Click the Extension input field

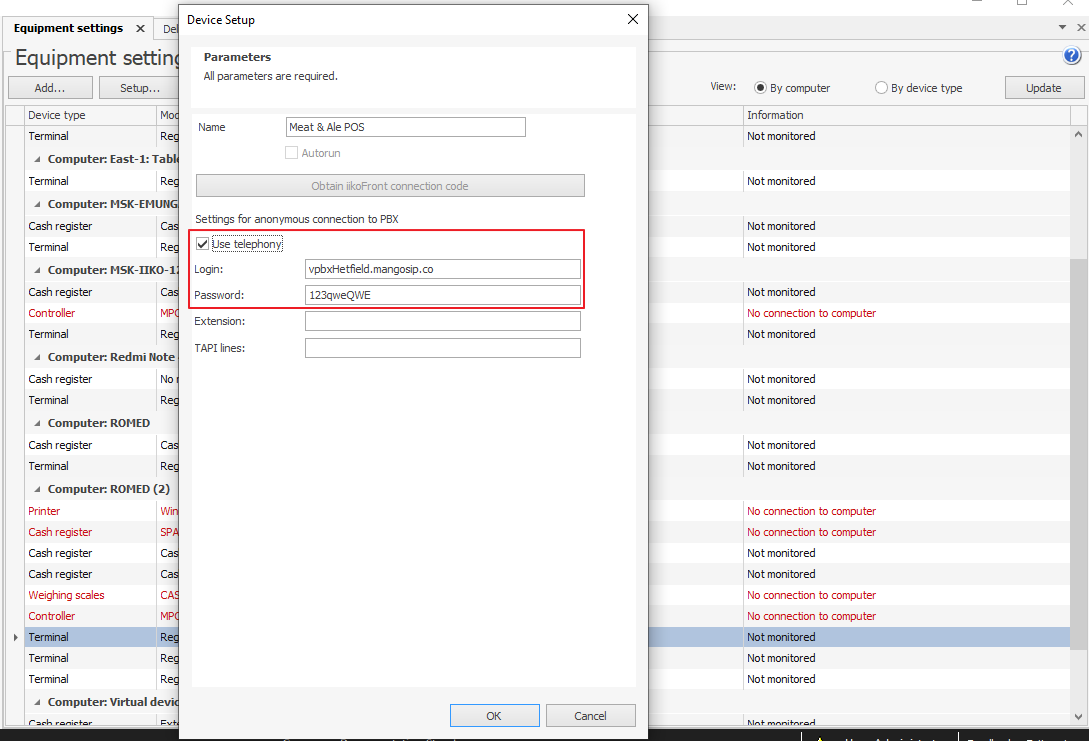coord(442,321)
